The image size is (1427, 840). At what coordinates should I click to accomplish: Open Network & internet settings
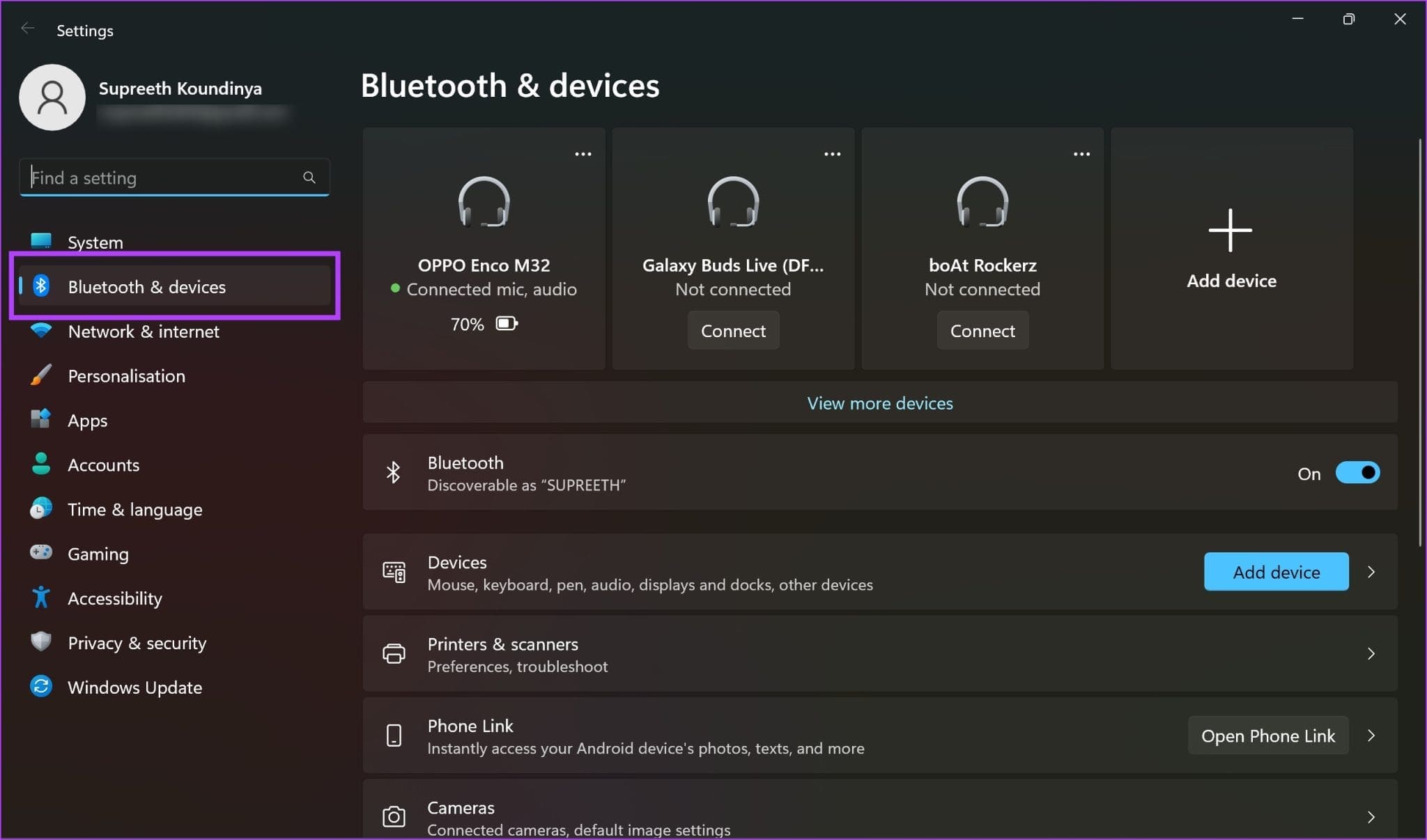coord(143,332)
